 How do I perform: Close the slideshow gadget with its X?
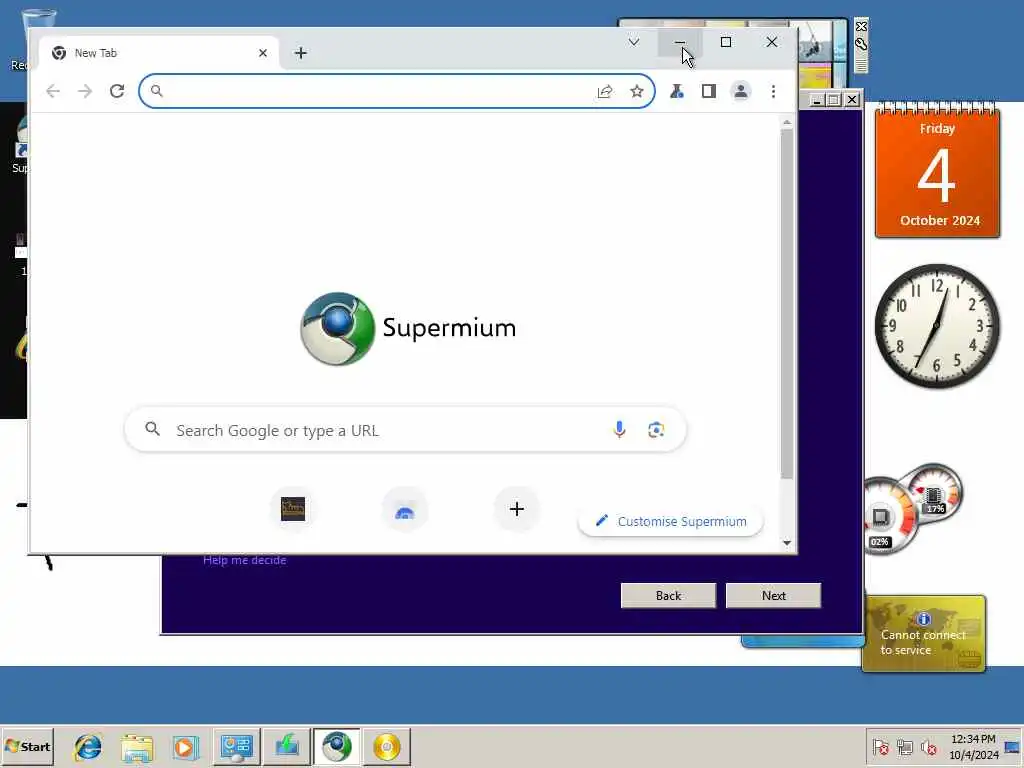(x=861, y=26)
